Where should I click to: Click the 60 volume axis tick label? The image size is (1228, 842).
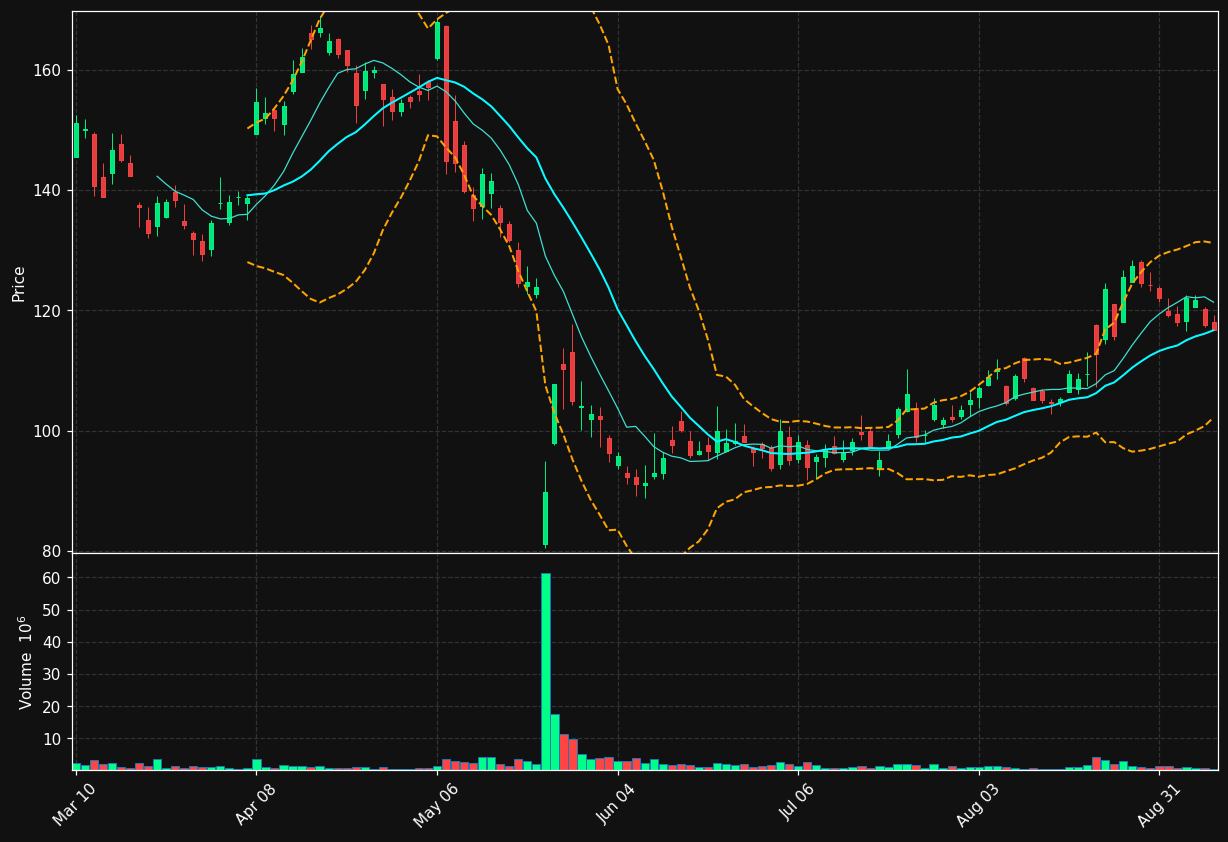point(52,578)
